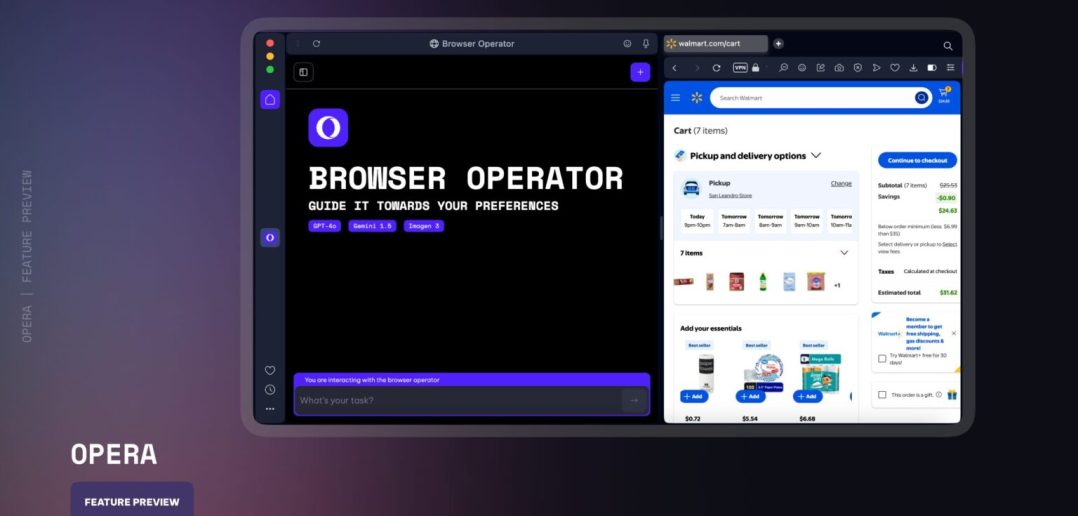1078x516 pixels.
Task: Take a snapshot with the camera icon
Action: click(839, 68)
